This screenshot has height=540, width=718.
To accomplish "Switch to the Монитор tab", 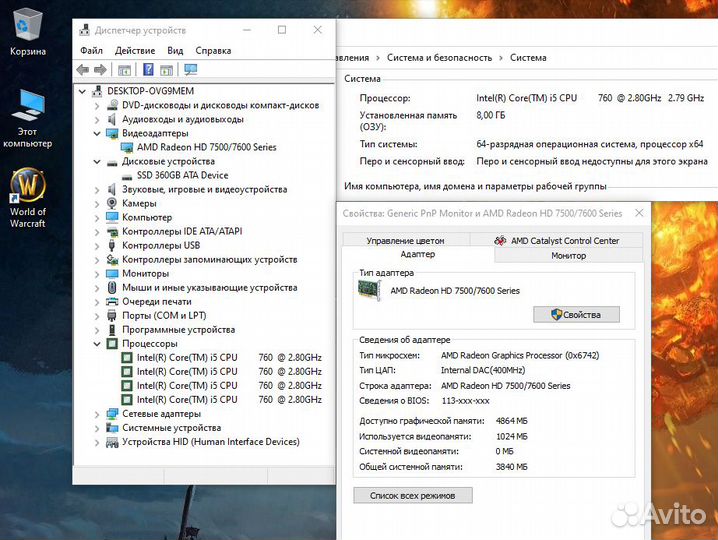I will [569, 256].
